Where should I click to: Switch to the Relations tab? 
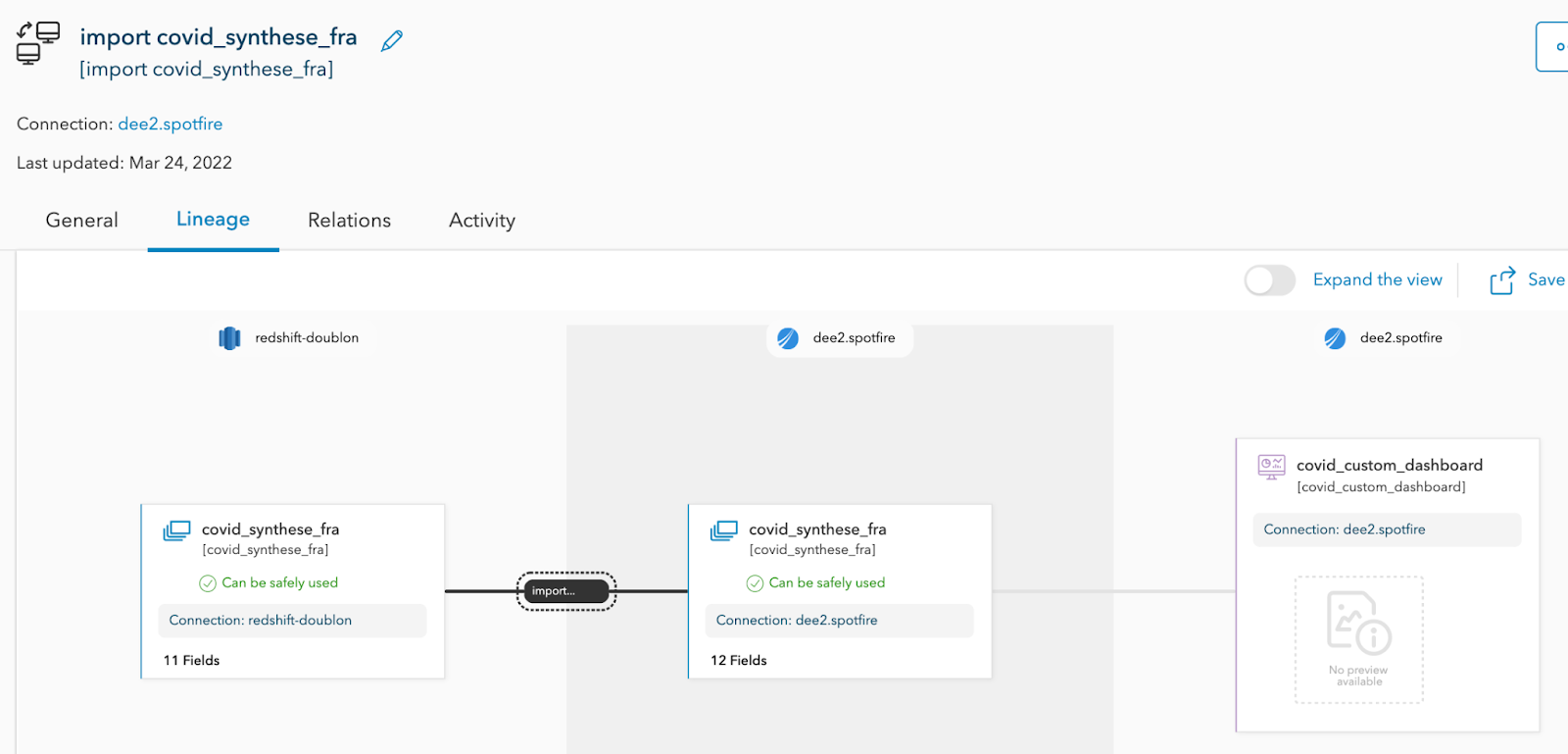click(x=349, y=221)
